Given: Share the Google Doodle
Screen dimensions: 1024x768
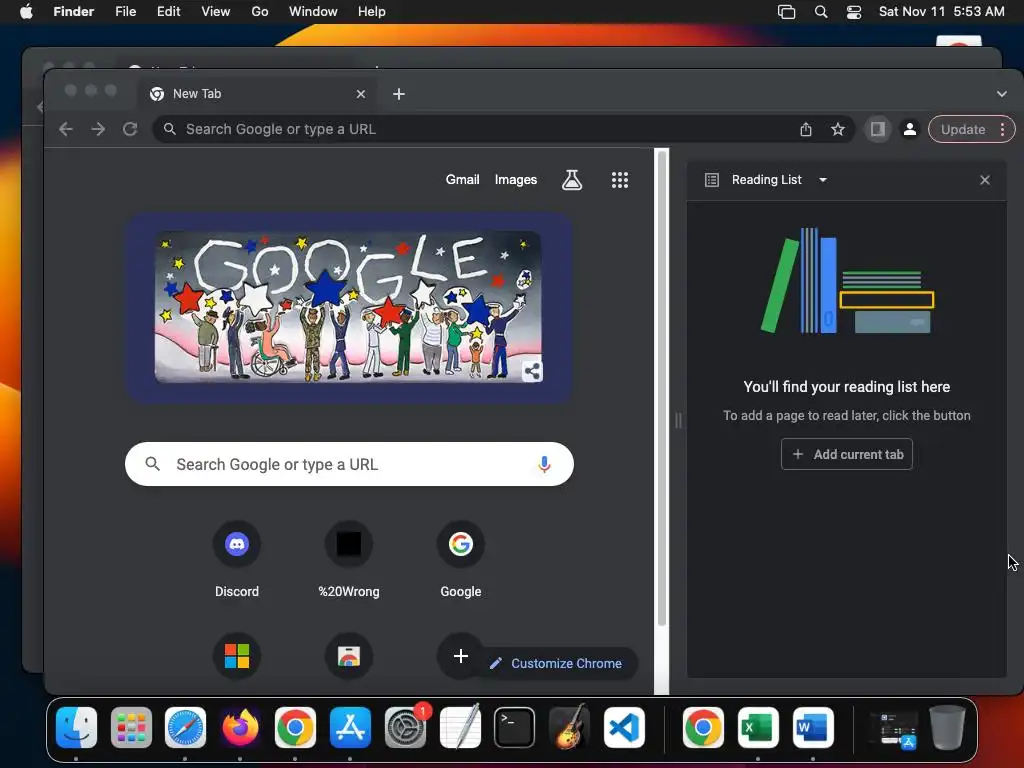Looking at the screenshot, I should [x=532, y=372].
